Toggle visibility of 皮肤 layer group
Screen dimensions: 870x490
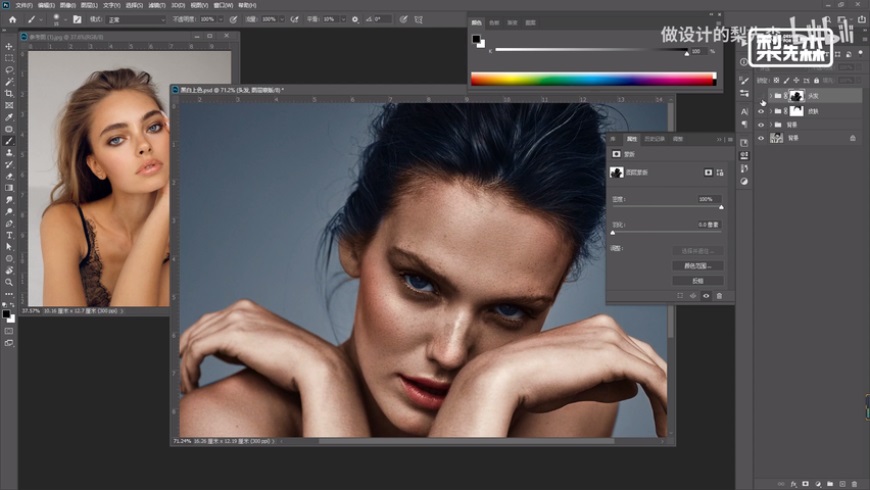click(x=761, y=111)
